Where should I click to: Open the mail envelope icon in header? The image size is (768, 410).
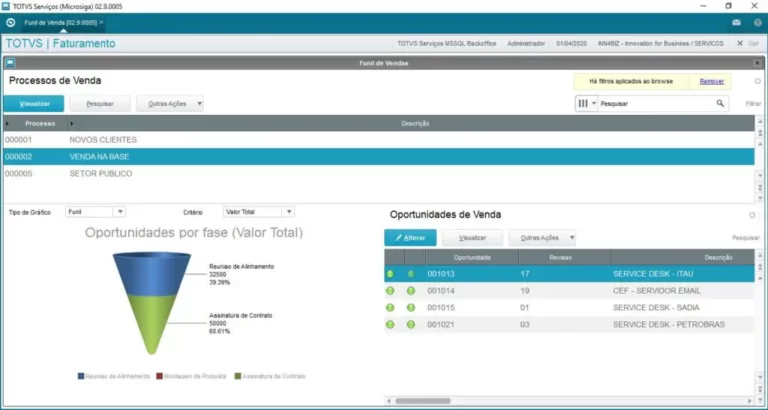(736, 21)
